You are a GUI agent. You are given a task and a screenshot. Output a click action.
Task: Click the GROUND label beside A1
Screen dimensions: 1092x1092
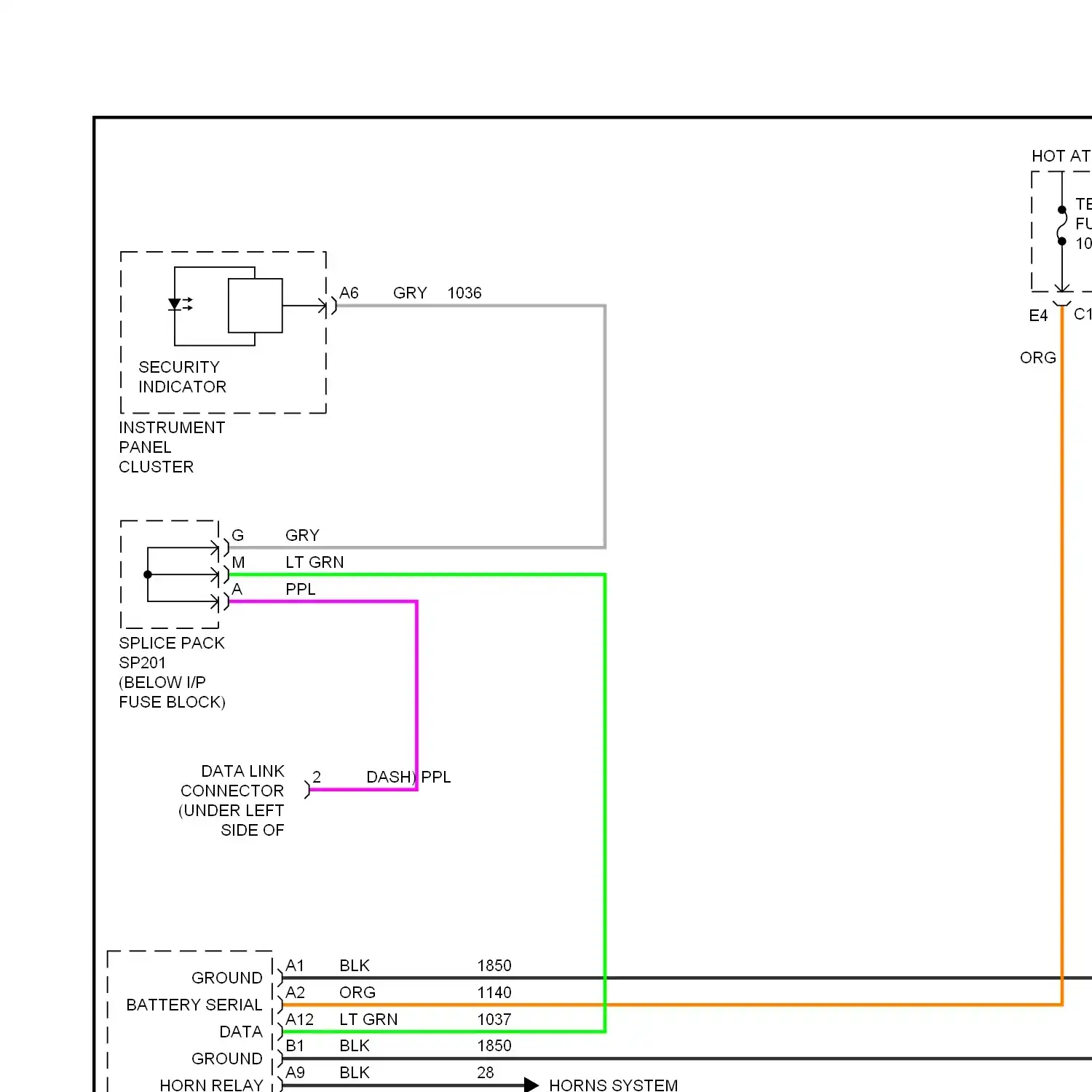click(x=226, y=978)
